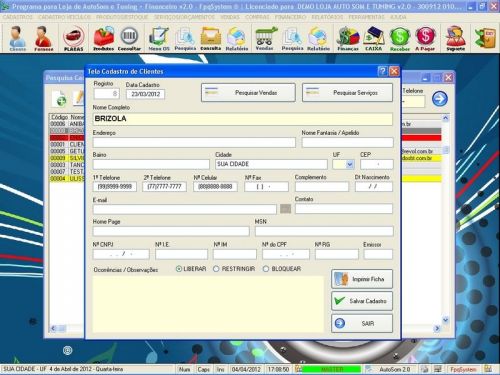
Task: Open the Vendas shopping cart icon
Action: click(x=265, y=38)
